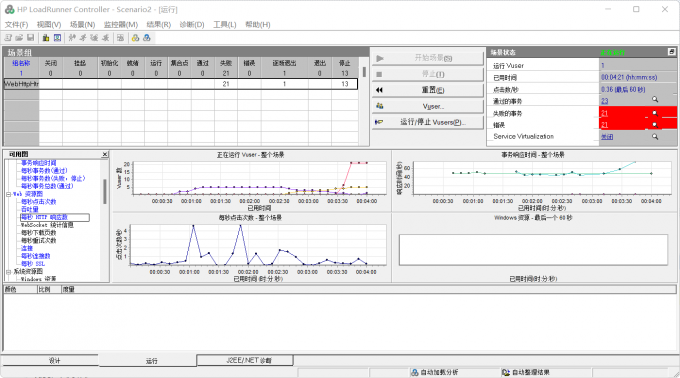Screen dimensions: 680x378
Task: Click the blue rings results toolbar icon
Action: [147, 38]
